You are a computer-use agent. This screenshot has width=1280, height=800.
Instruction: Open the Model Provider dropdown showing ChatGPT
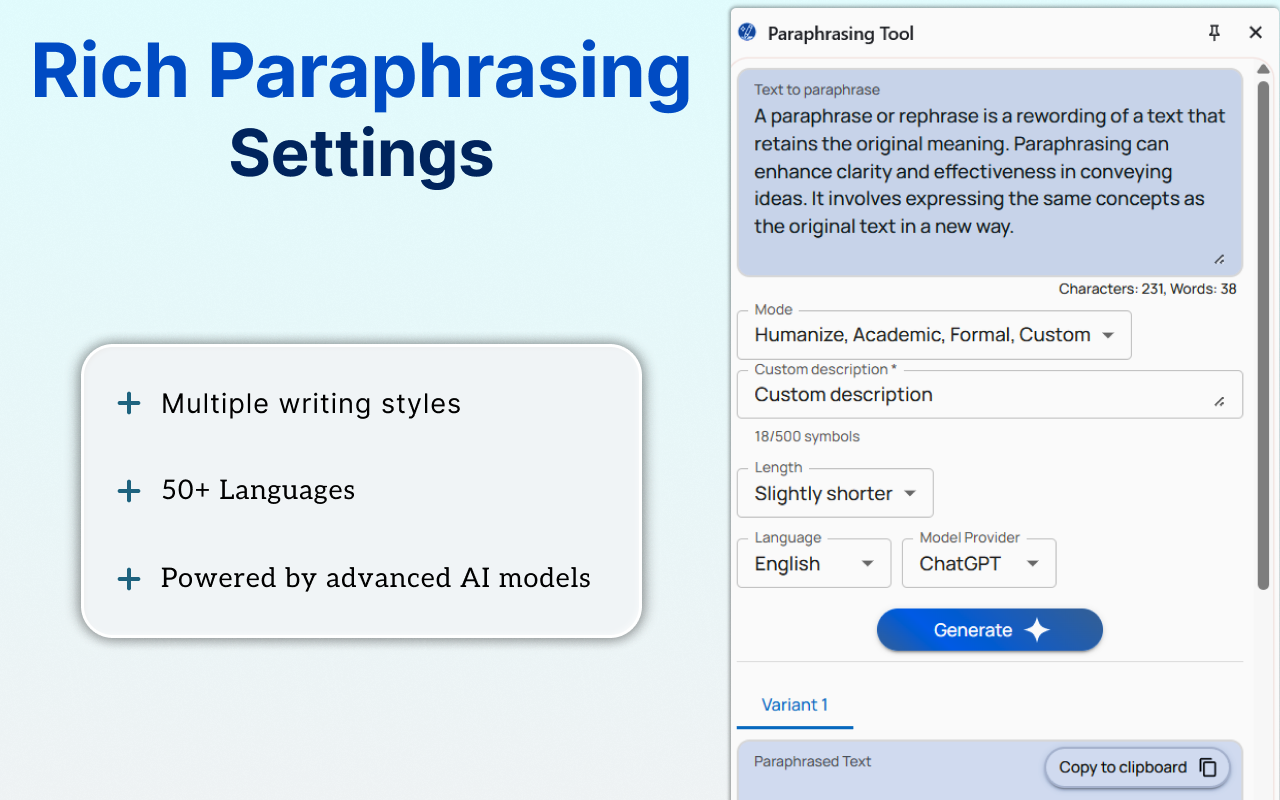978,563
